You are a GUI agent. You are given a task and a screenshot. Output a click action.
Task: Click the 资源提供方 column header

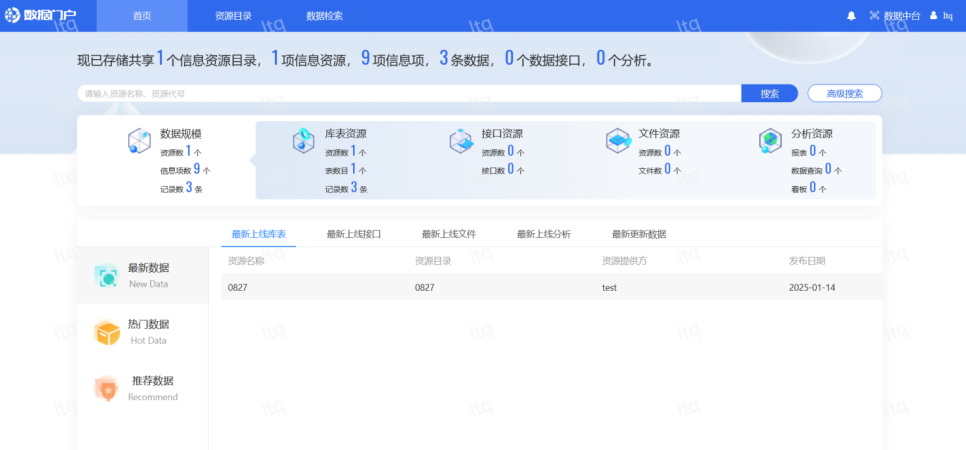pos(625,261)
